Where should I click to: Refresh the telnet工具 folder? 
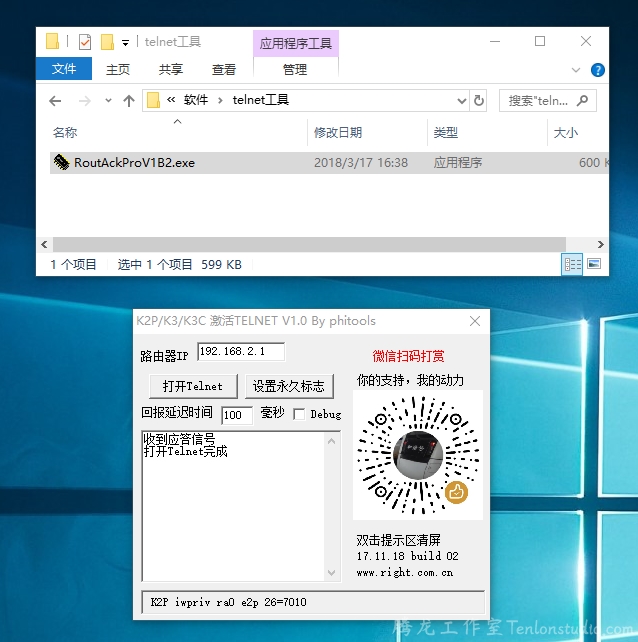479,100
